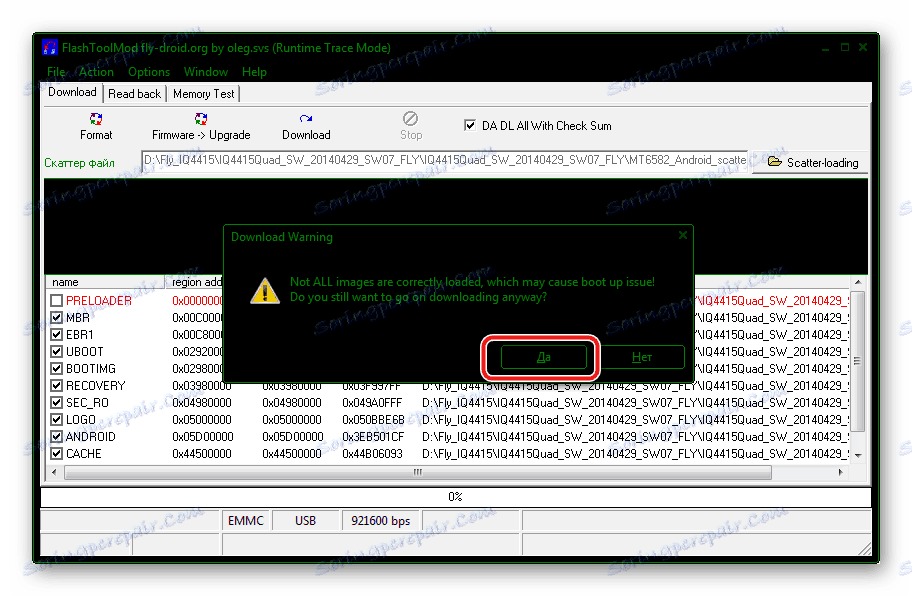Decline the warning with the Нет button
912x596 pixels.
(642, 357)
